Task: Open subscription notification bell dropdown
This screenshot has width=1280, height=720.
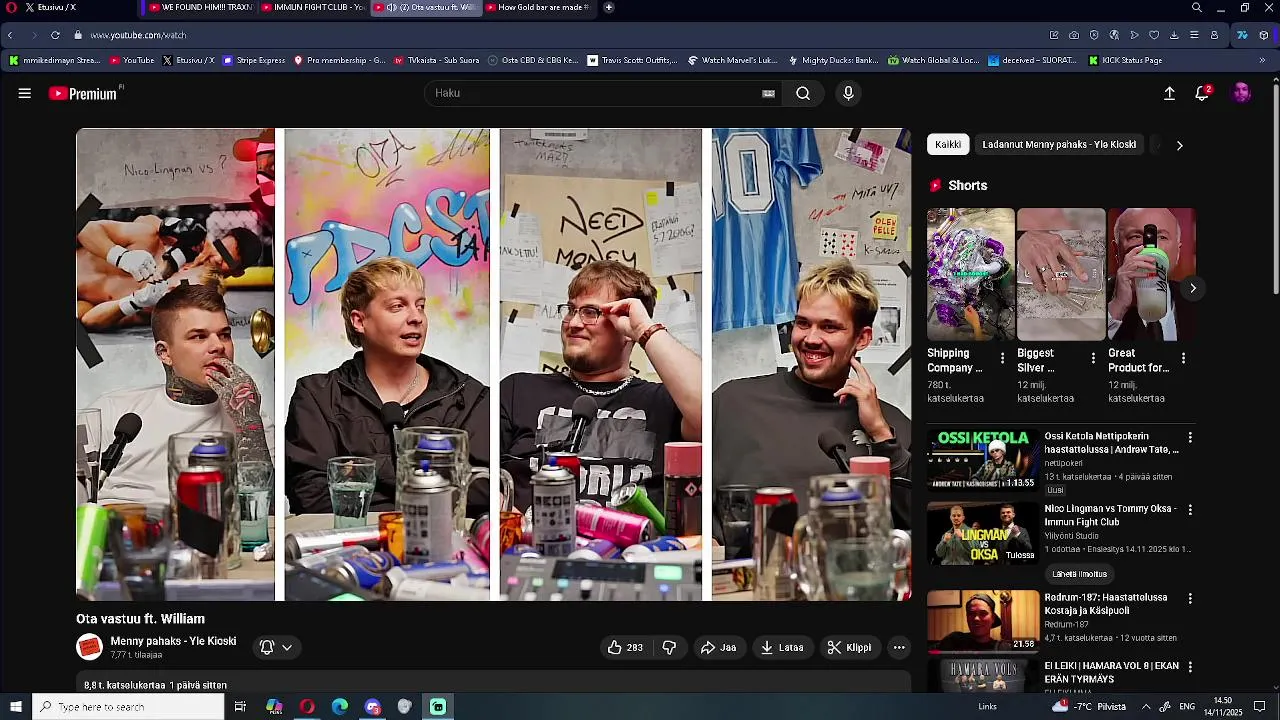Action: point(276,647)
